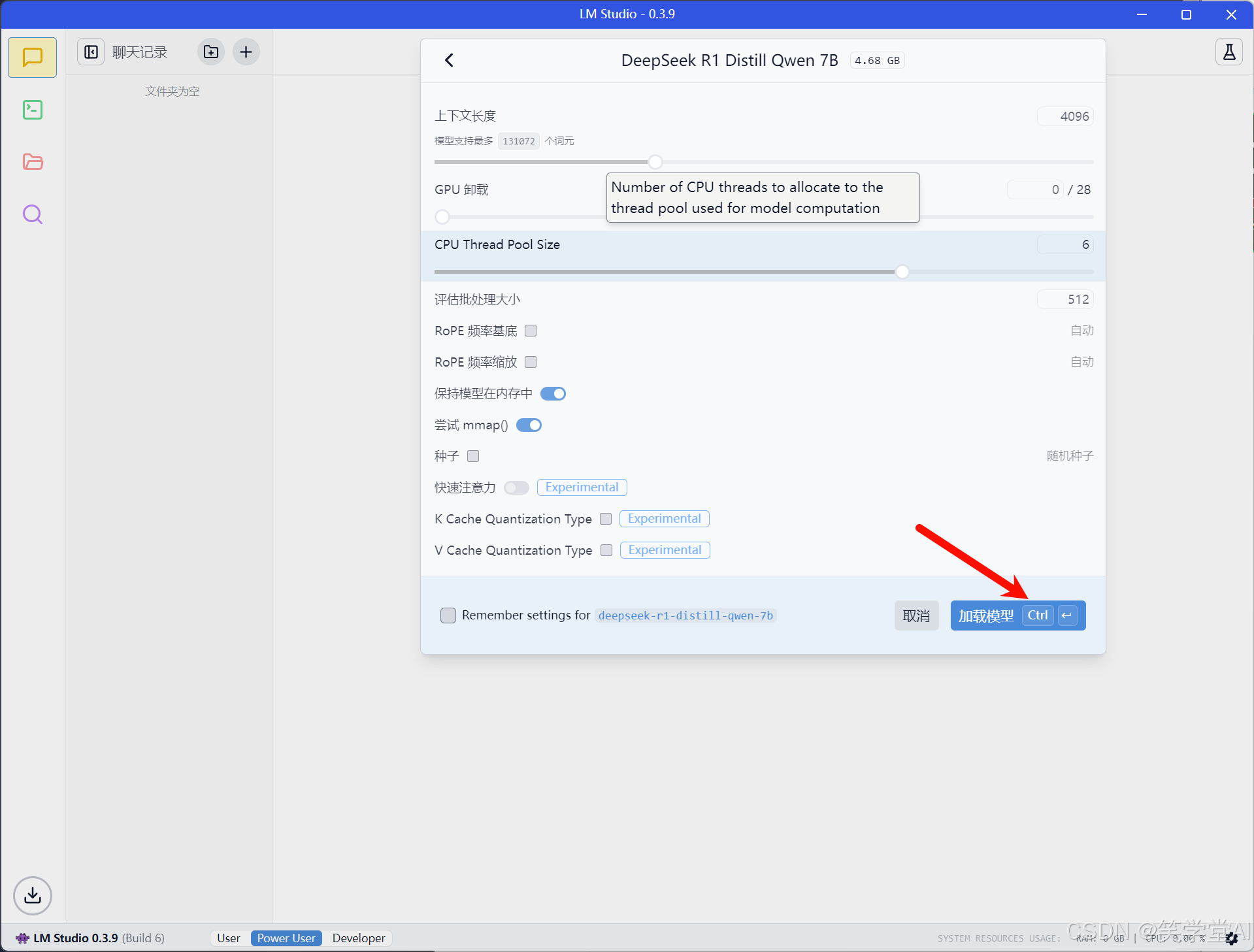
Task: Edit the 评估批处理大小 value 512
Action: 1065,299
